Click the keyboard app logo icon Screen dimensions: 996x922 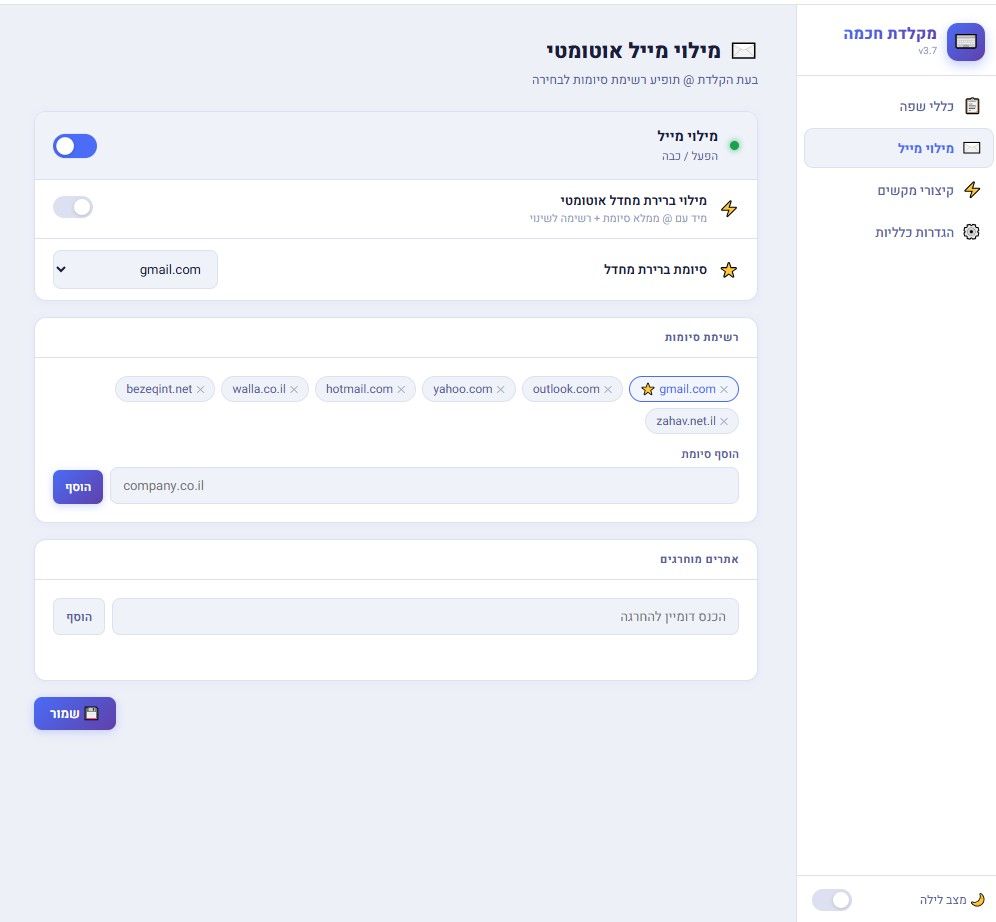[965, 42]
